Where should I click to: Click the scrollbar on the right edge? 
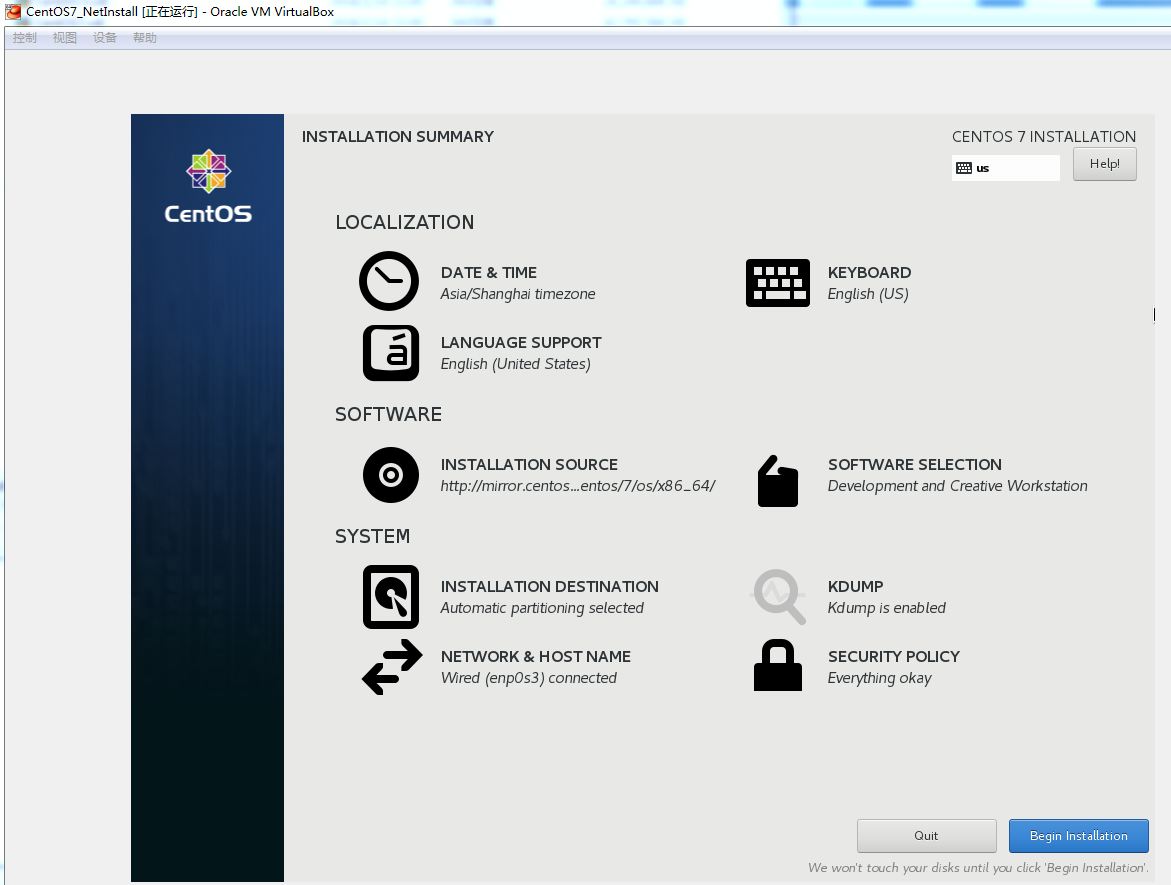pos(1154,314)
